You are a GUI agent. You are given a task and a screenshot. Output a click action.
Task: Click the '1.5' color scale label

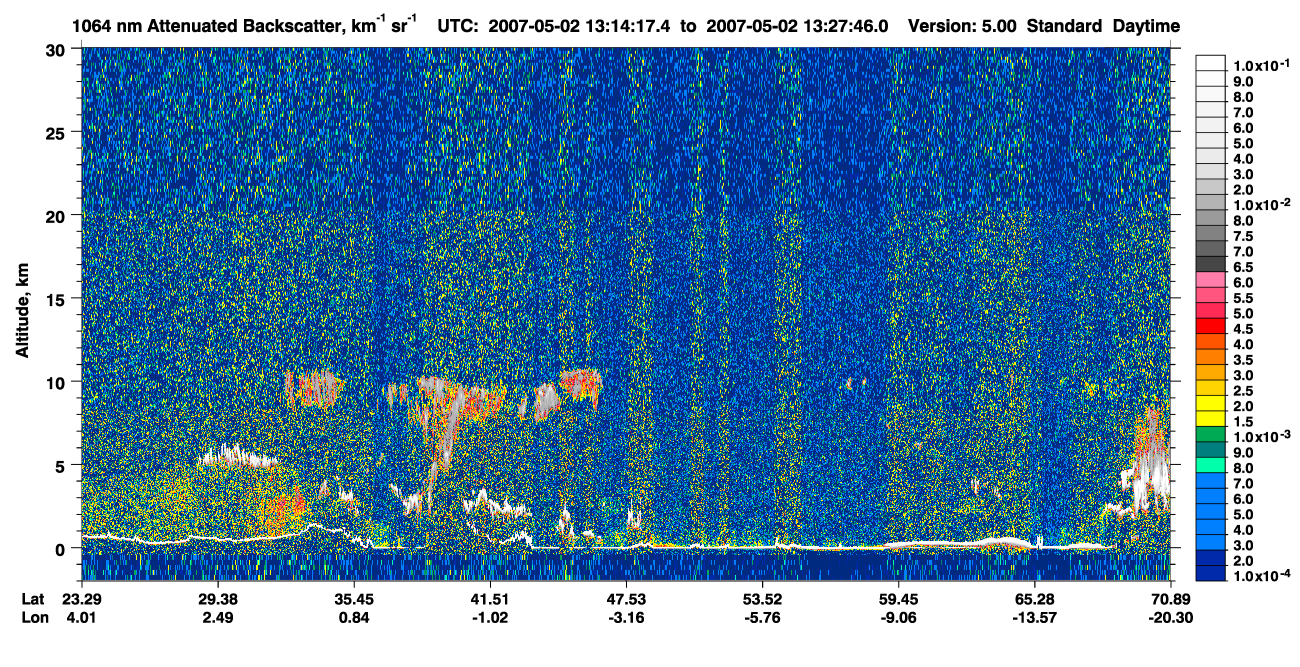tap(1243, 422)
